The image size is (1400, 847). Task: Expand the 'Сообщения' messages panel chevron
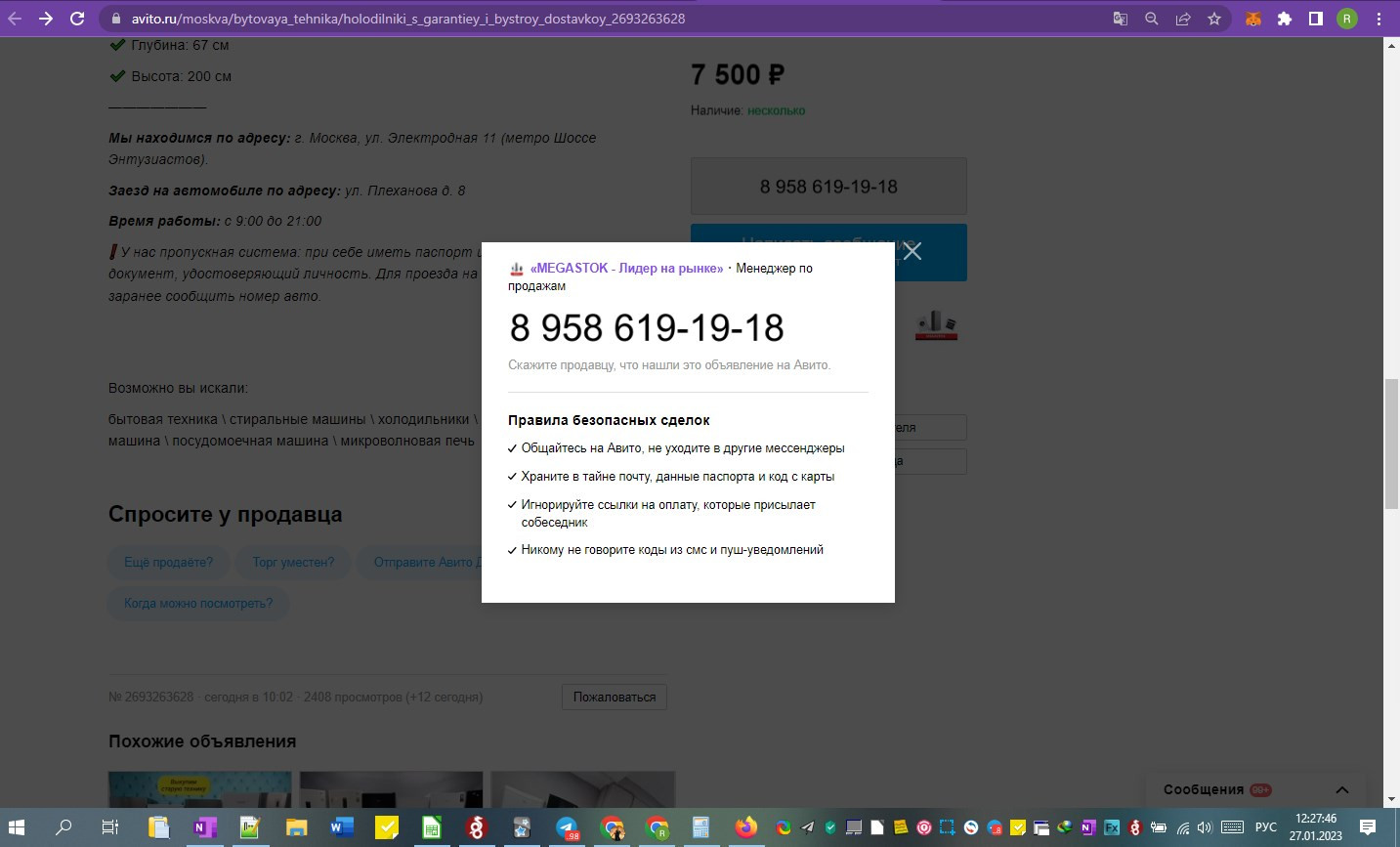(x=1342, y=789)
